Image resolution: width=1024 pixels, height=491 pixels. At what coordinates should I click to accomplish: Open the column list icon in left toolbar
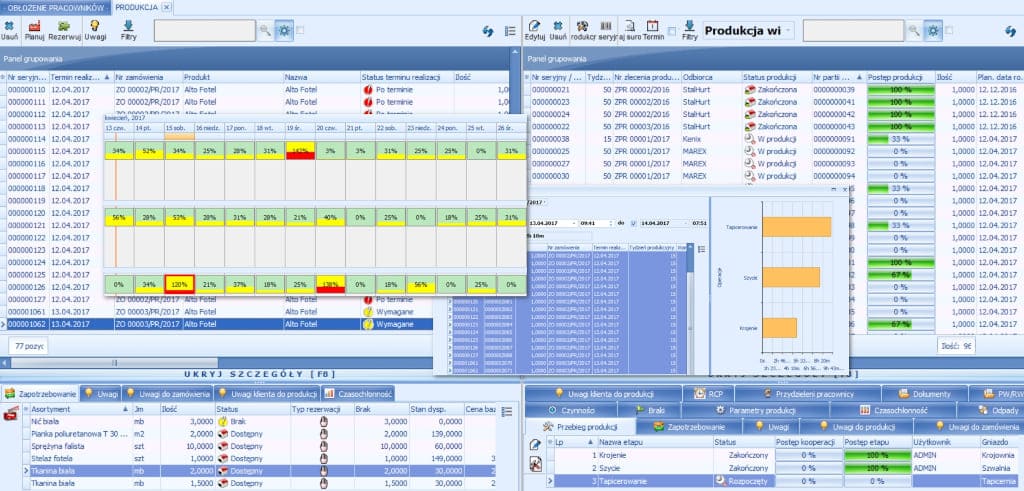[x=511, y=31]
